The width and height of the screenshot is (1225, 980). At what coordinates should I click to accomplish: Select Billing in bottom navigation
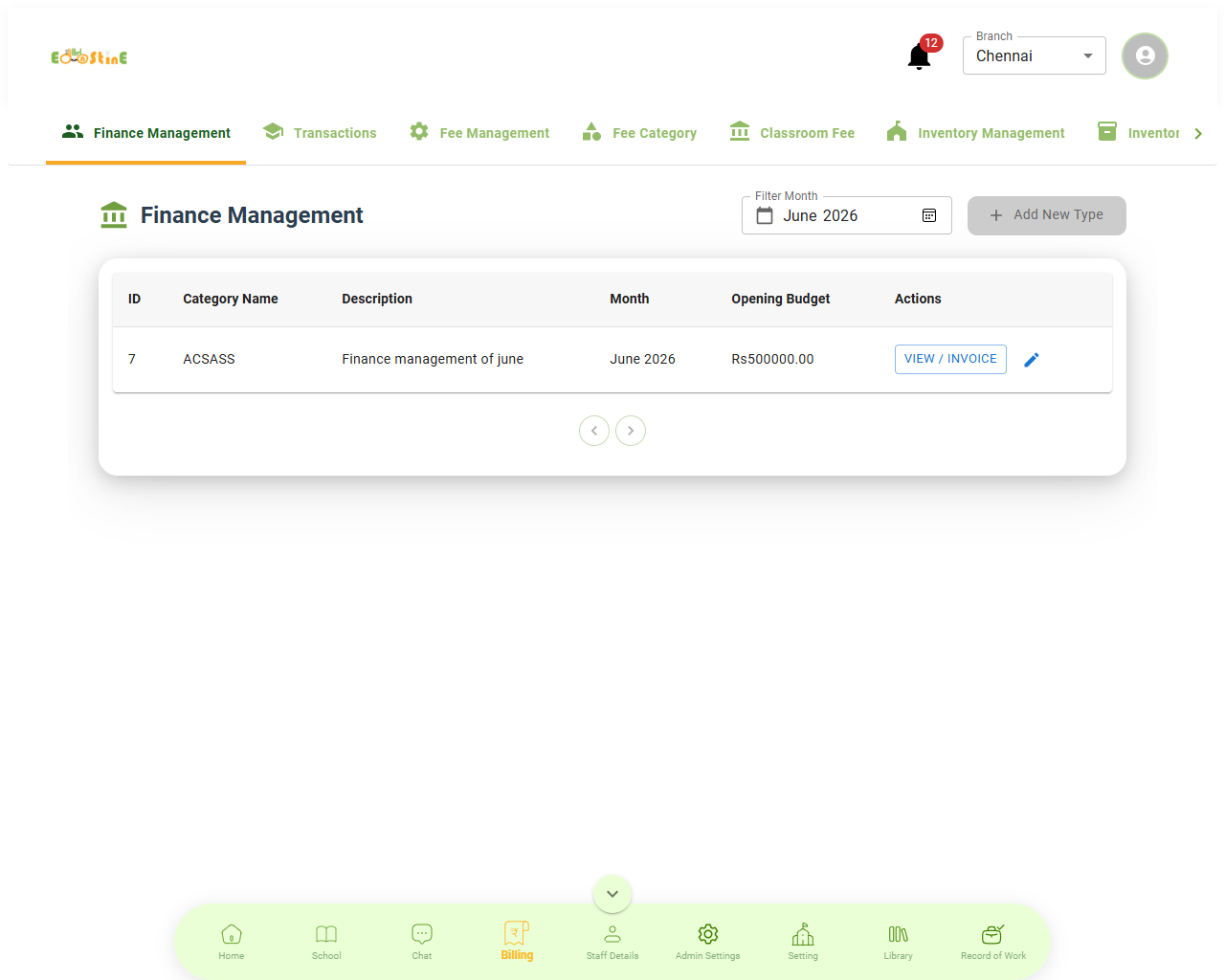[x=517, y=941]
